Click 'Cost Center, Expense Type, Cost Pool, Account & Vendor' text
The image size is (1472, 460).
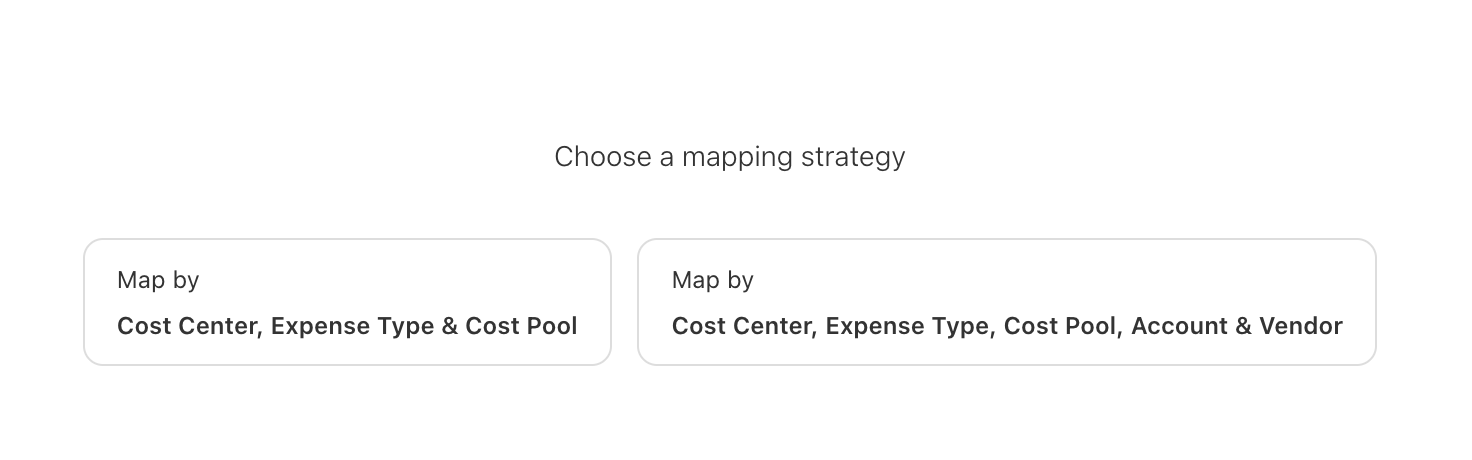coord(1006,326)
